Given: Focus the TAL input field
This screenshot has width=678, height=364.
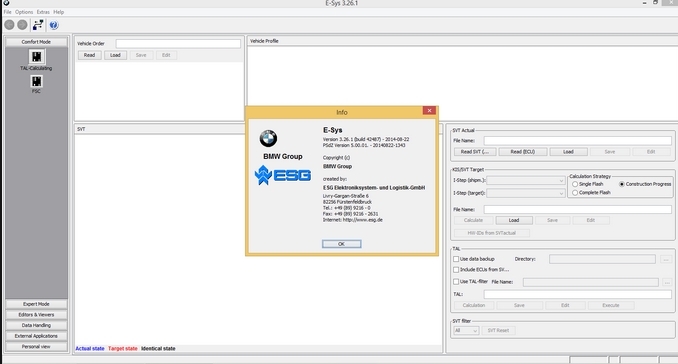Looking at the screenshot, I should tap(577, 294).
